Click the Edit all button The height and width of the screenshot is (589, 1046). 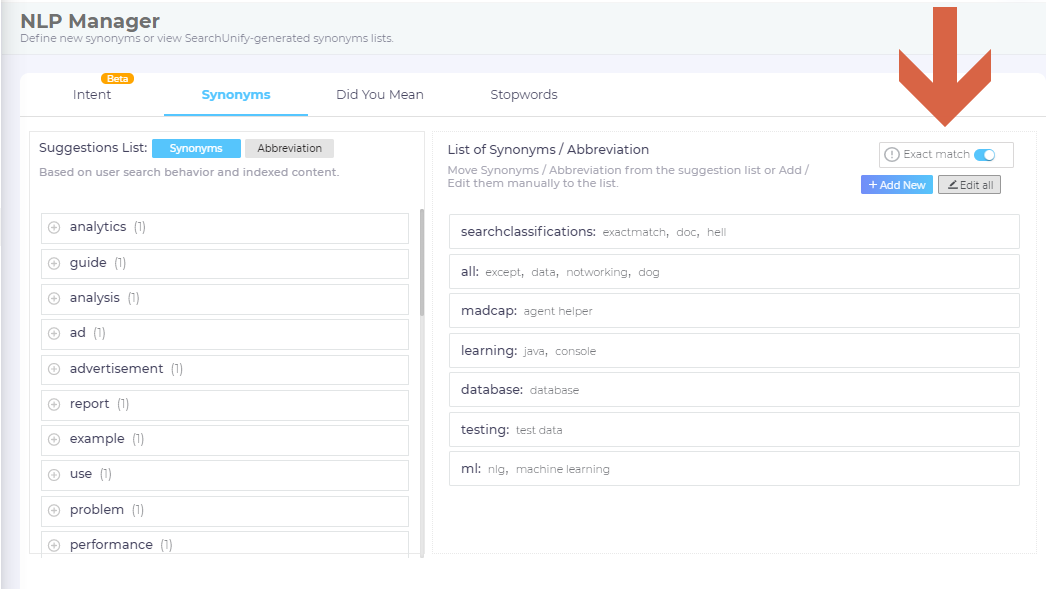point(969,185)
